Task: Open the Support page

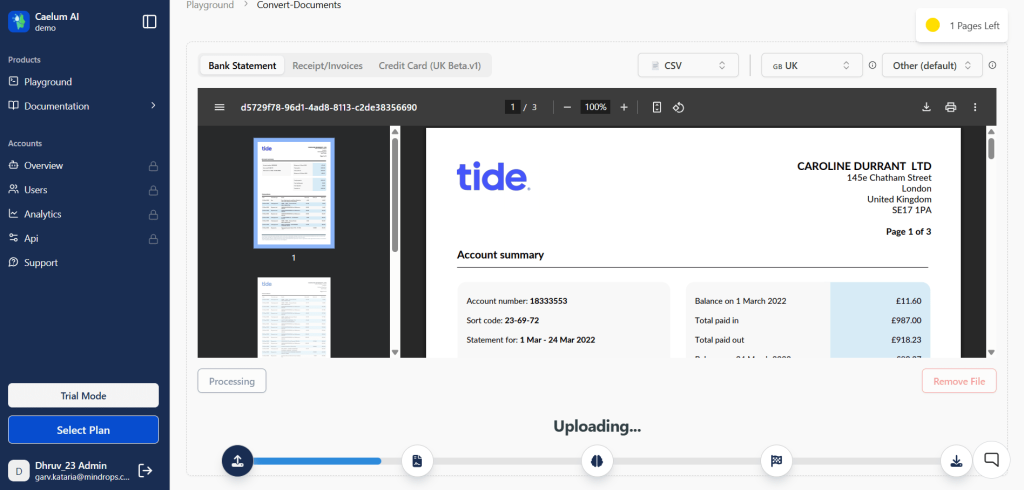Action: tap(40, 263)
